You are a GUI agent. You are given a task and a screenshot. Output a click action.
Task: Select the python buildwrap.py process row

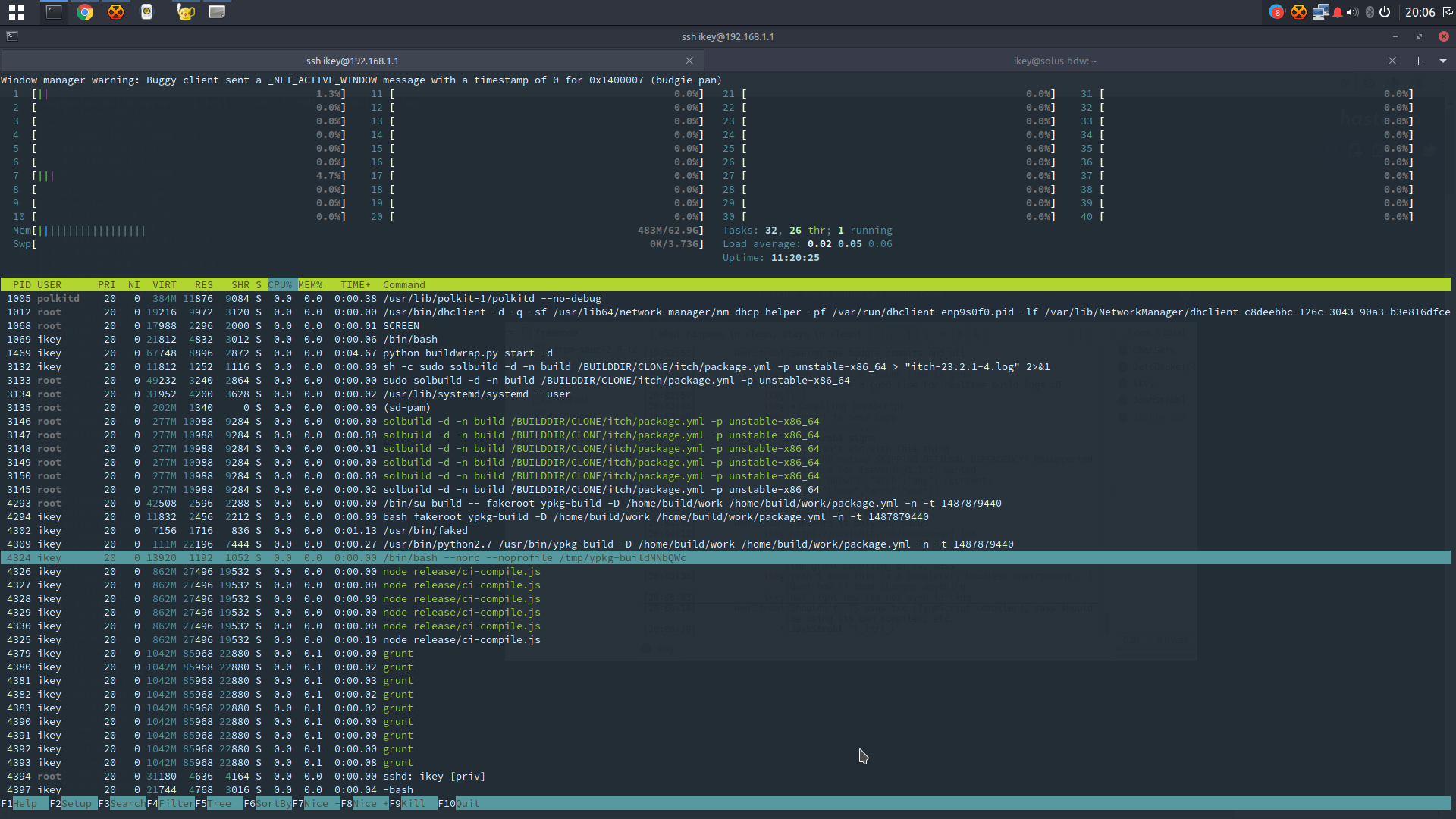point(725,353)
